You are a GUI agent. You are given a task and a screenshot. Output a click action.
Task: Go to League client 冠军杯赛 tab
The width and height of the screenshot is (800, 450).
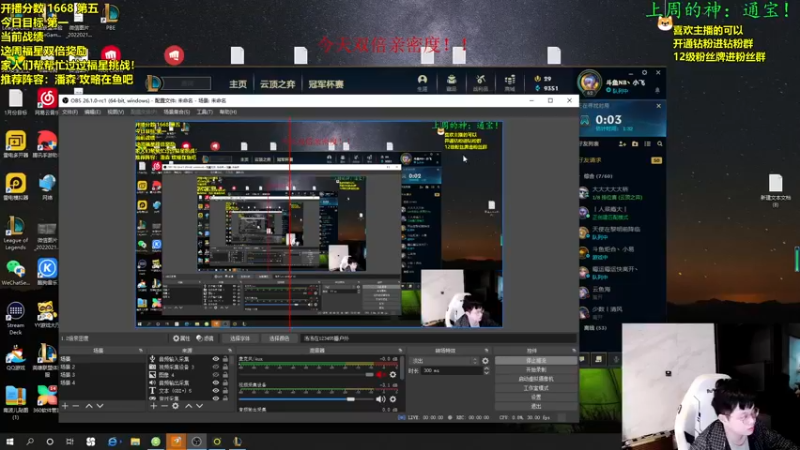pyautogui.click(x=326, y=84)
